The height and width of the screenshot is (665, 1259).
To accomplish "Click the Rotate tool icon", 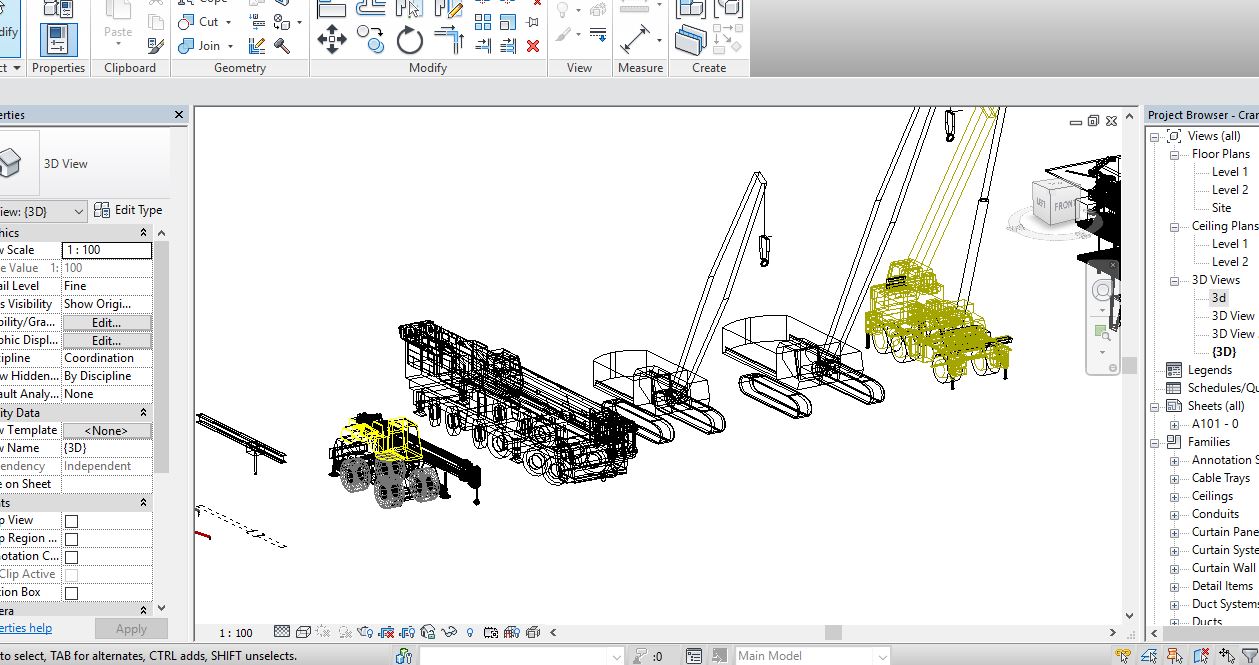I will pos(410,40).
